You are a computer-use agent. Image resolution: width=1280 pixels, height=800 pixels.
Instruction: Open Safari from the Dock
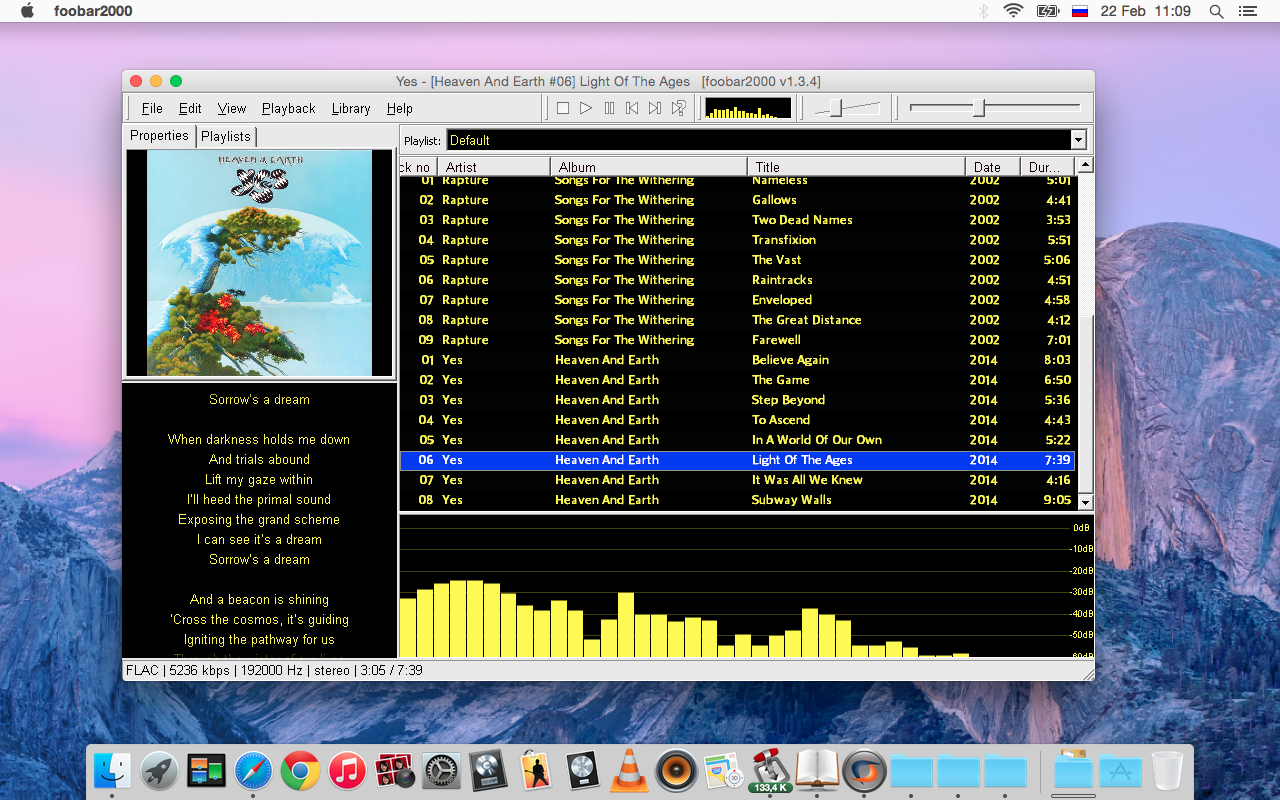[x=253, y=770]
